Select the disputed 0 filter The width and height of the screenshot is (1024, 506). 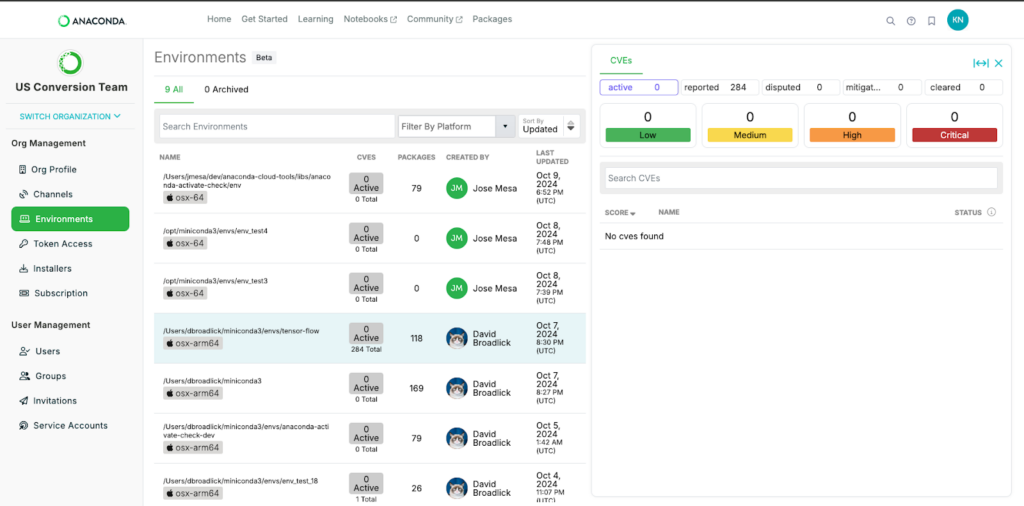coord(801,87)
